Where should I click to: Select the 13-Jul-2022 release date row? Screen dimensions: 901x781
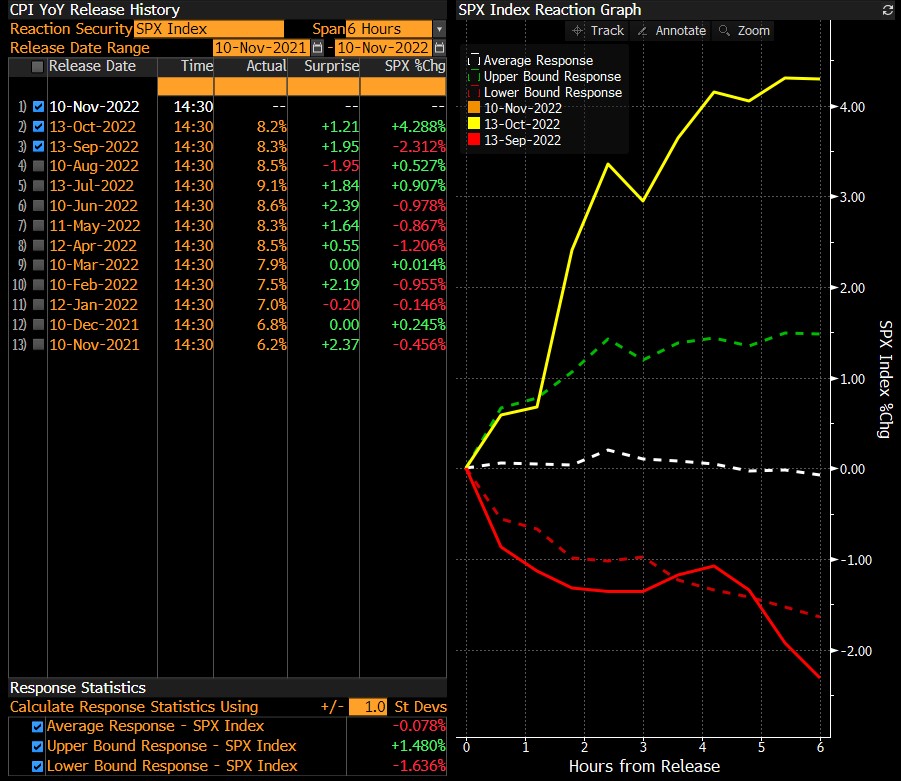[94, 185]
